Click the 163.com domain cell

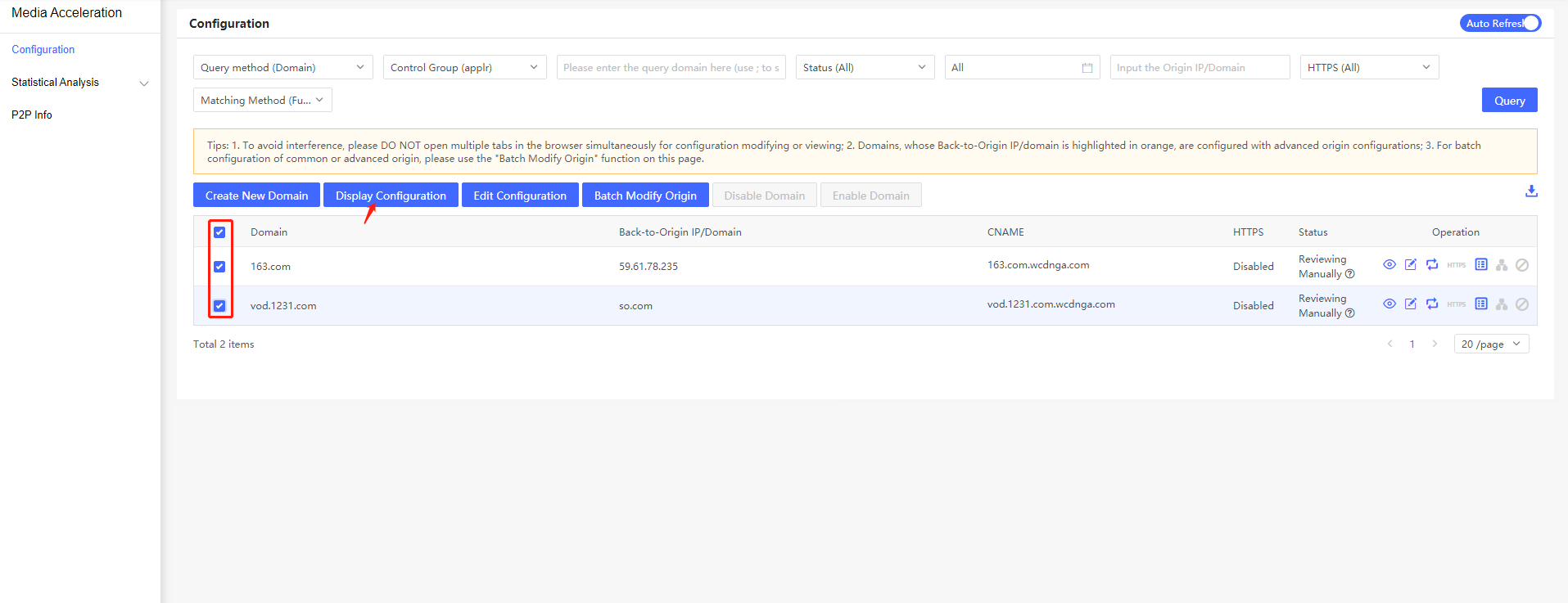click(x=270, y=267)
